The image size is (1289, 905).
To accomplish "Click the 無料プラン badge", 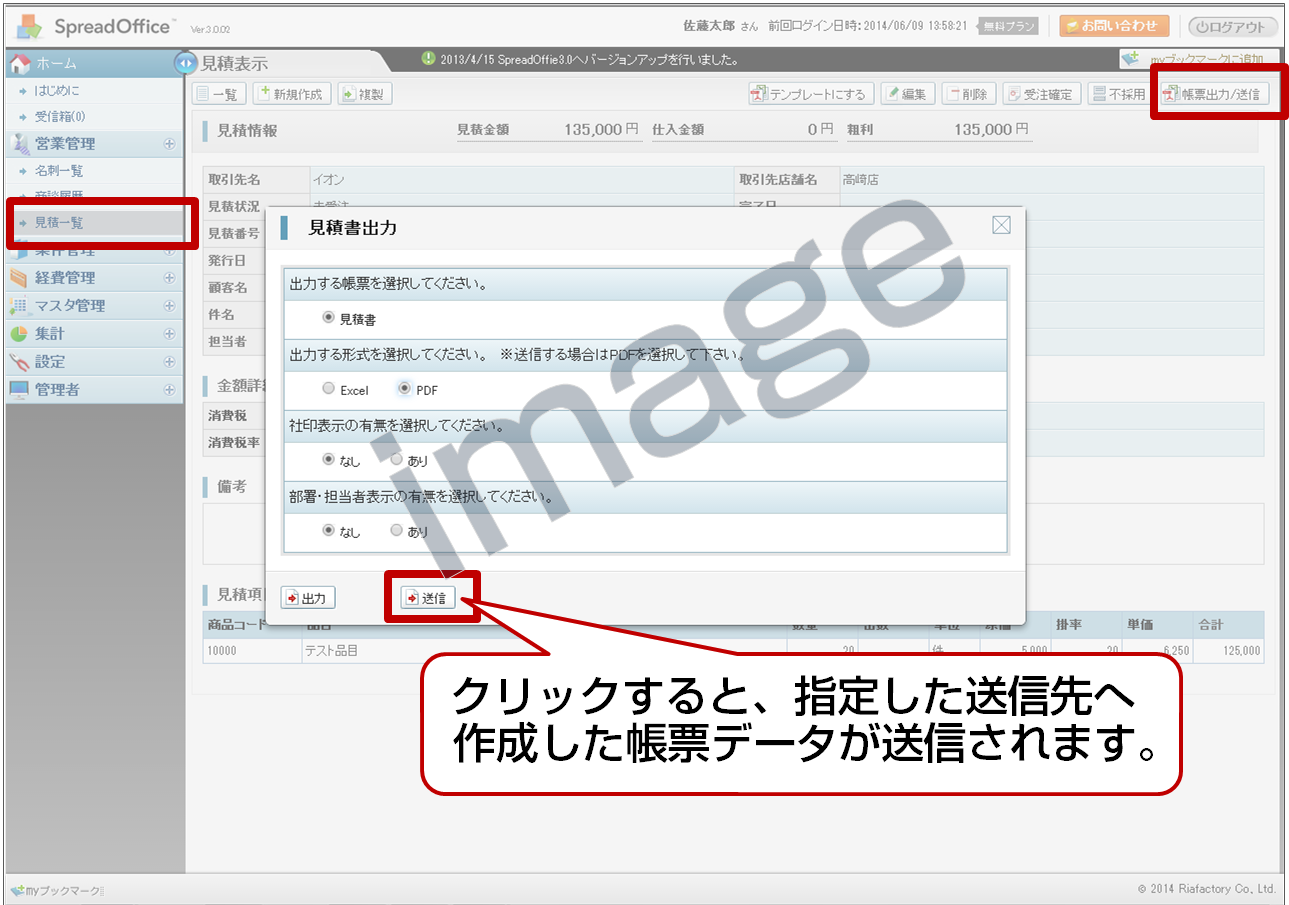I will pos(1007,26).
